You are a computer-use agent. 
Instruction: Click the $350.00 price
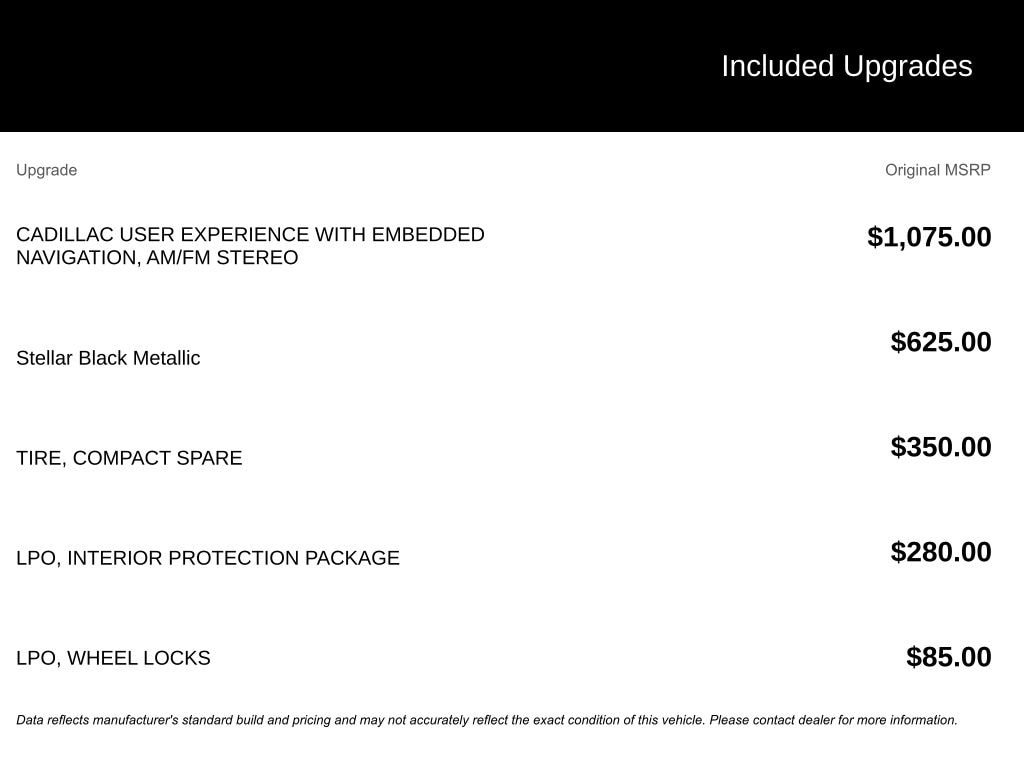(x=941, y=447)
